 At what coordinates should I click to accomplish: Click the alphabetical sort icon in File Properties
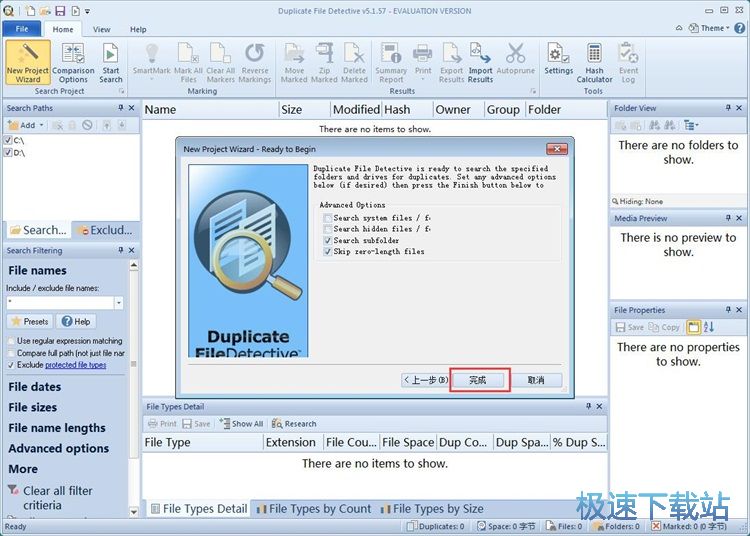point(709,327)
